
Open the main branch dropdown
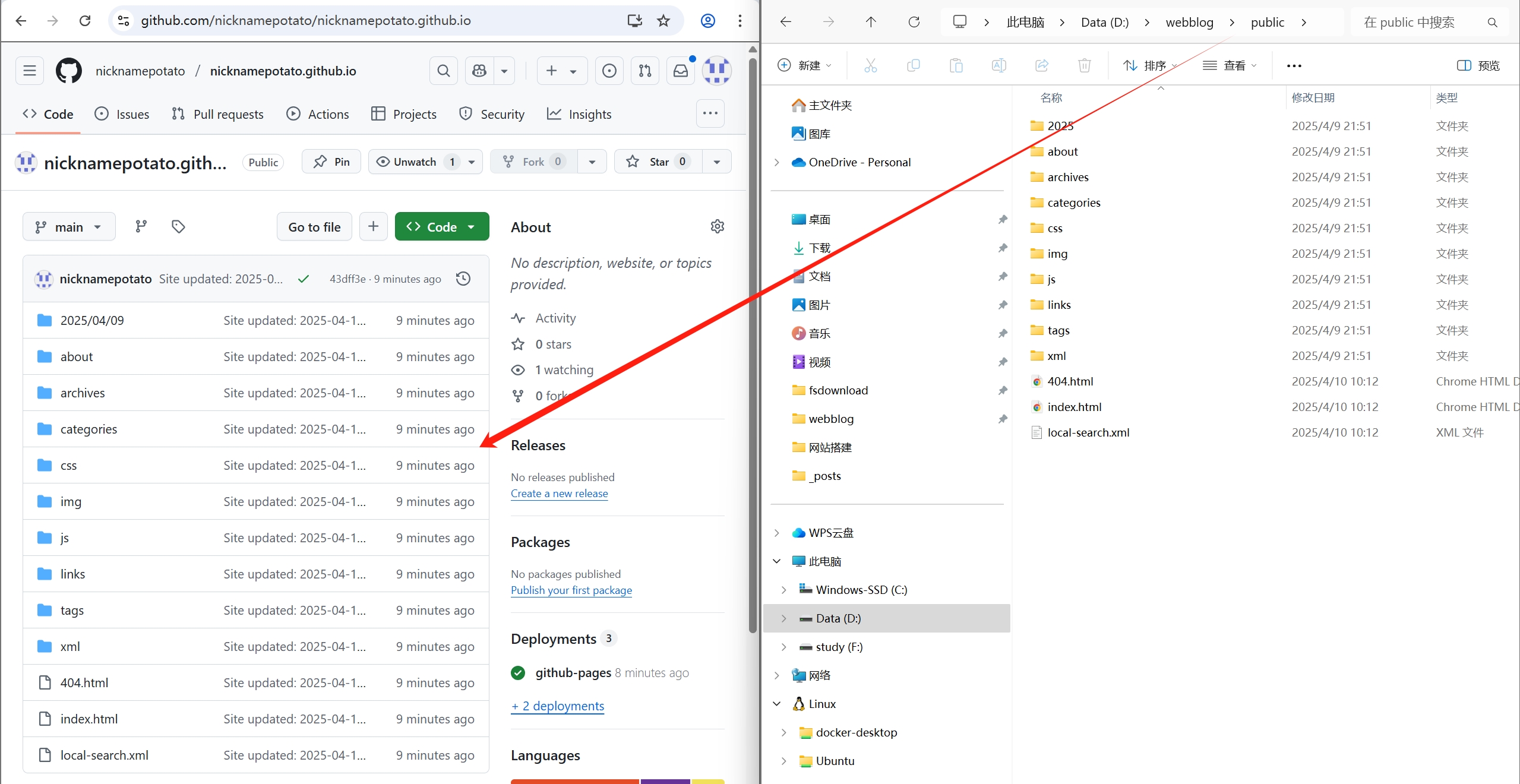point(69,227)
